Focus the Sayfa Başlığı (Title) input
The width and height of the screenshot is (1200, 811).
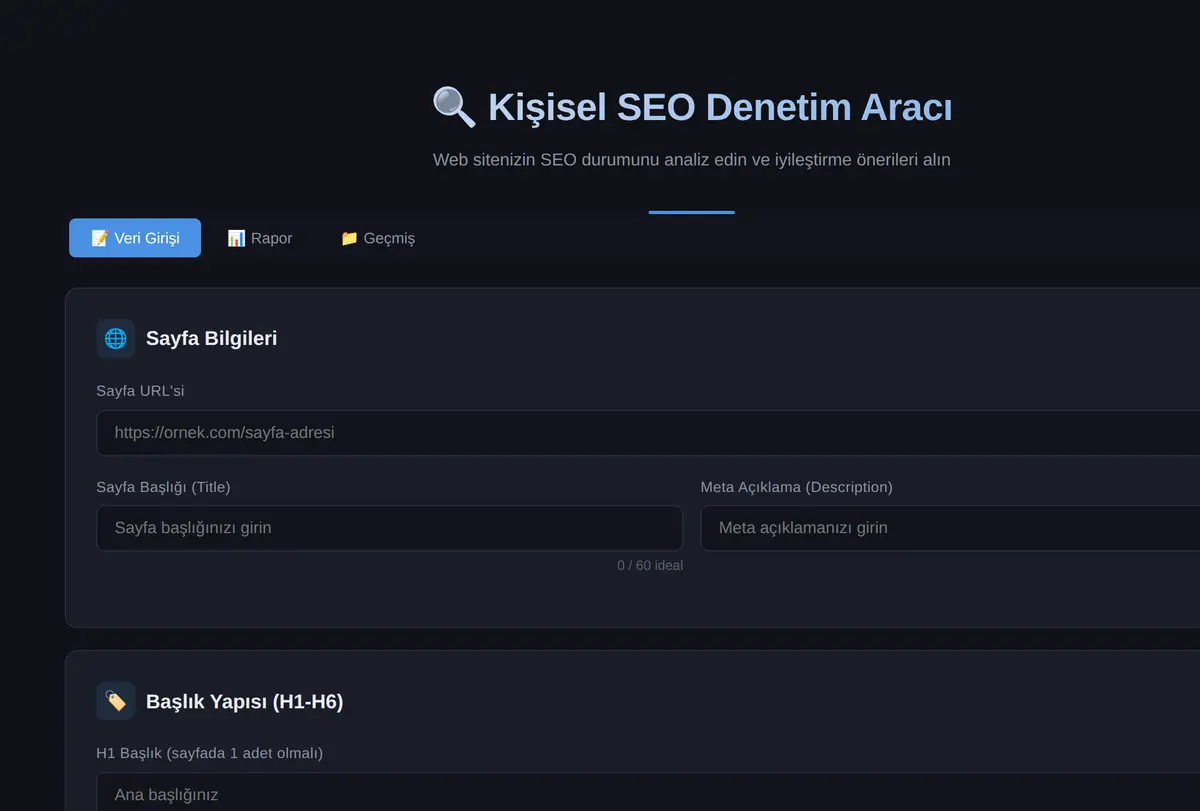coord(390,528)
